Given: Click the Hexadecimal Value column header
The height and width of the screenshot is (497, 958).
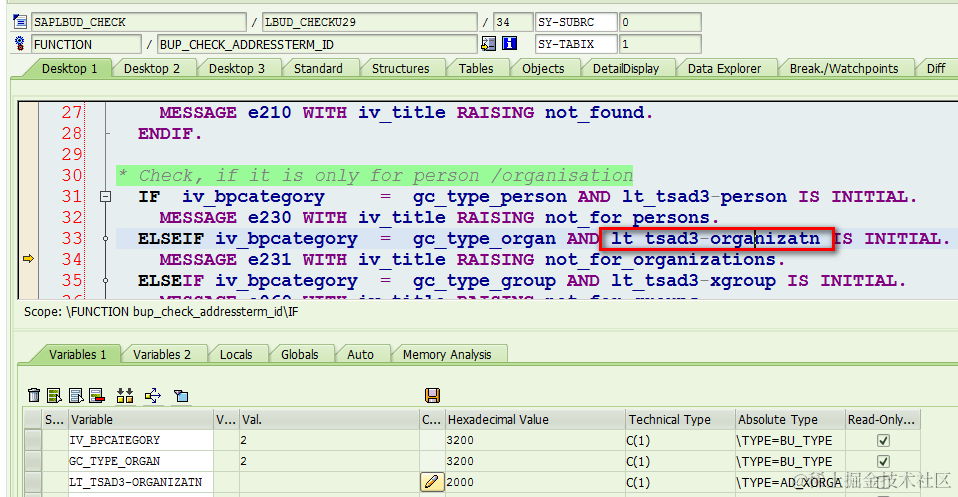Looking at the screenshot, I should (535, 419).
